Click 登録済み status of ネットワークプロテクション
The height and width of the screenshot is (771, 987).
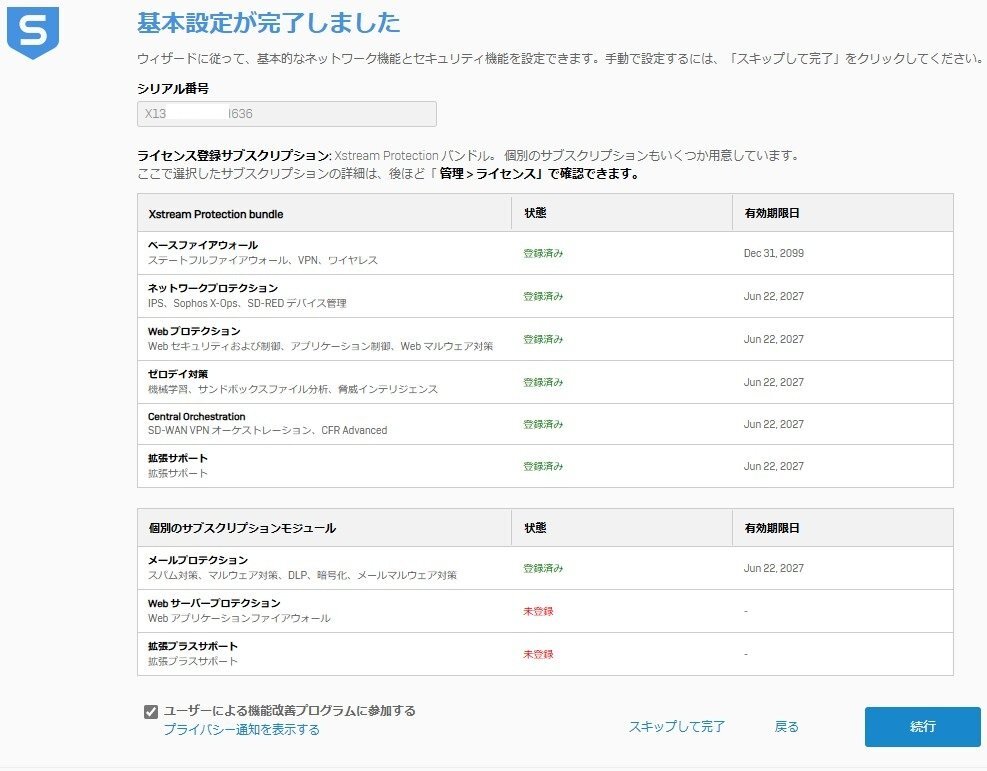tap(543, 296)
